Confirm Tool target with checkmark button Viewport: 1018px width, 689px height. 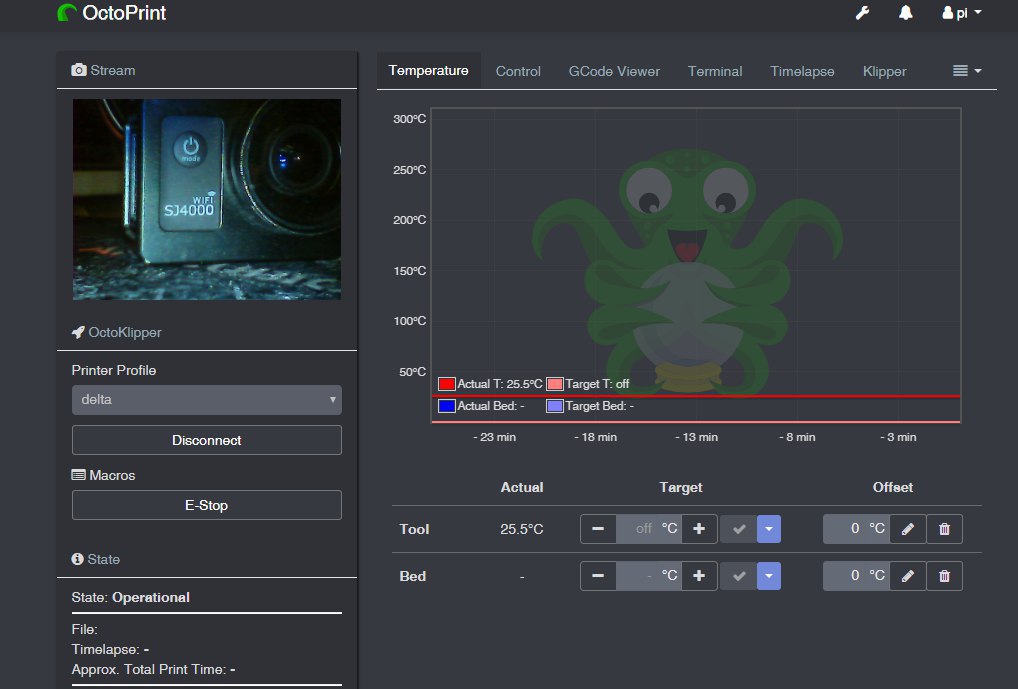(739, 529)
